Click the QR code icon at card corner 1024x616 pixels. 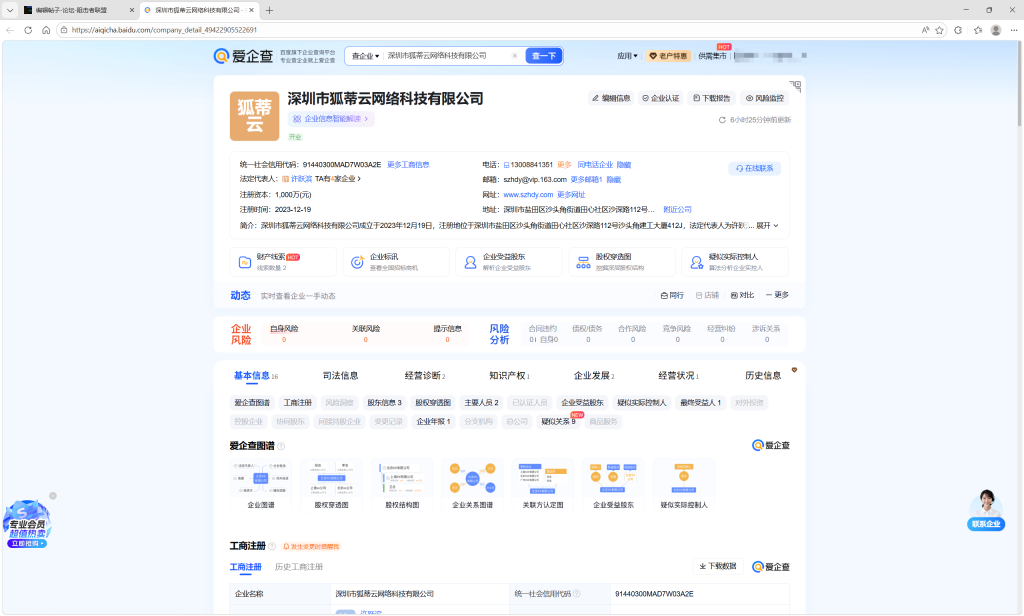pos(795,86)
